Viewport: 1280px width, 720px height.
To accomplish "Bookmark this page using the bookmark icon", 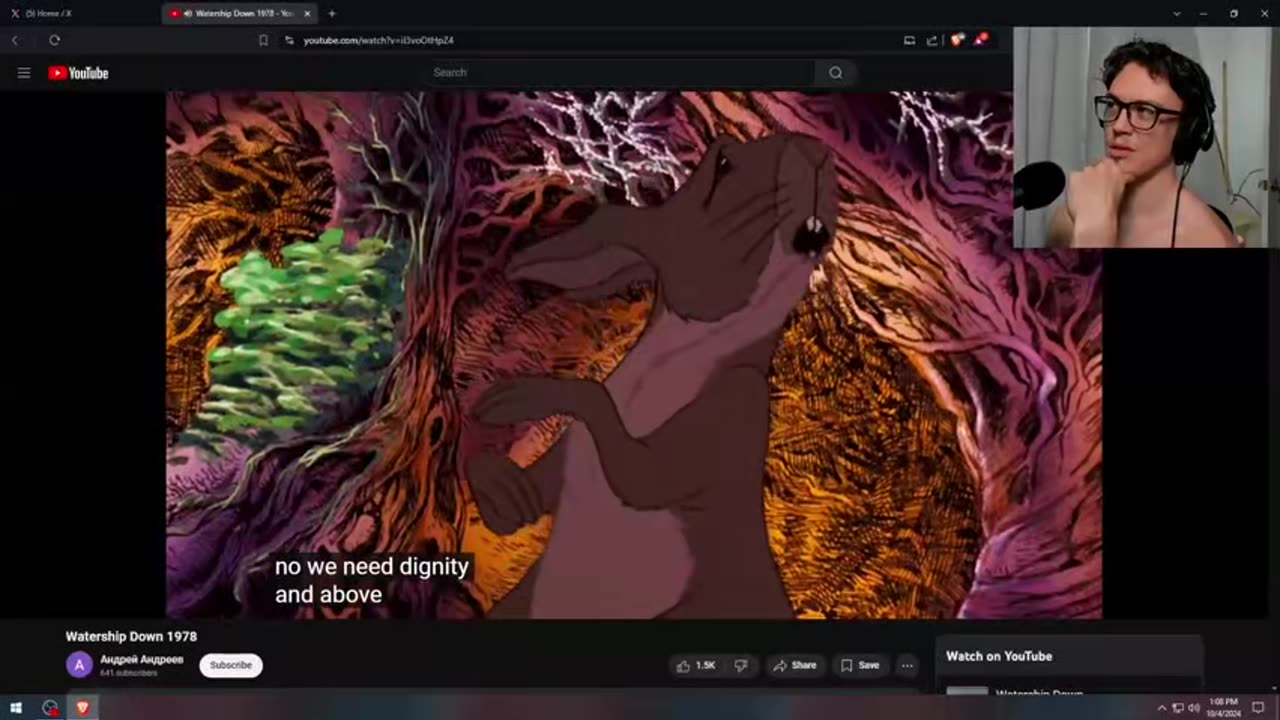I will tap(263, 40).
